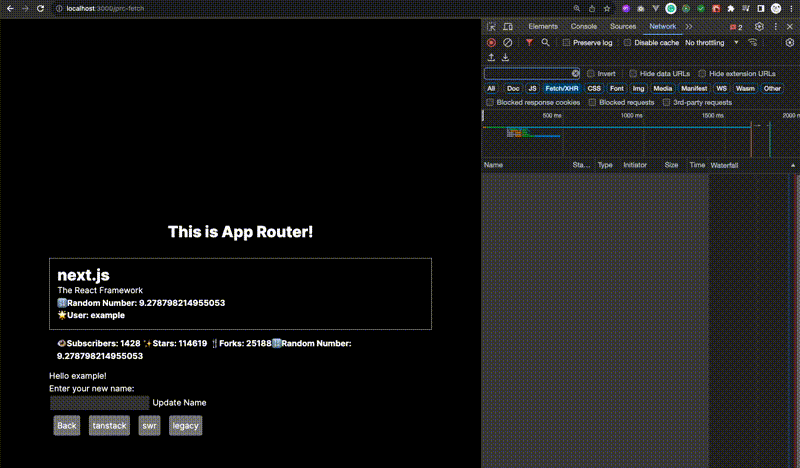Tick the Invert filter checkbox
Image resolution: width=800 pixels, height=468 pixels.
pyautogui.click(x=591, y=73)
